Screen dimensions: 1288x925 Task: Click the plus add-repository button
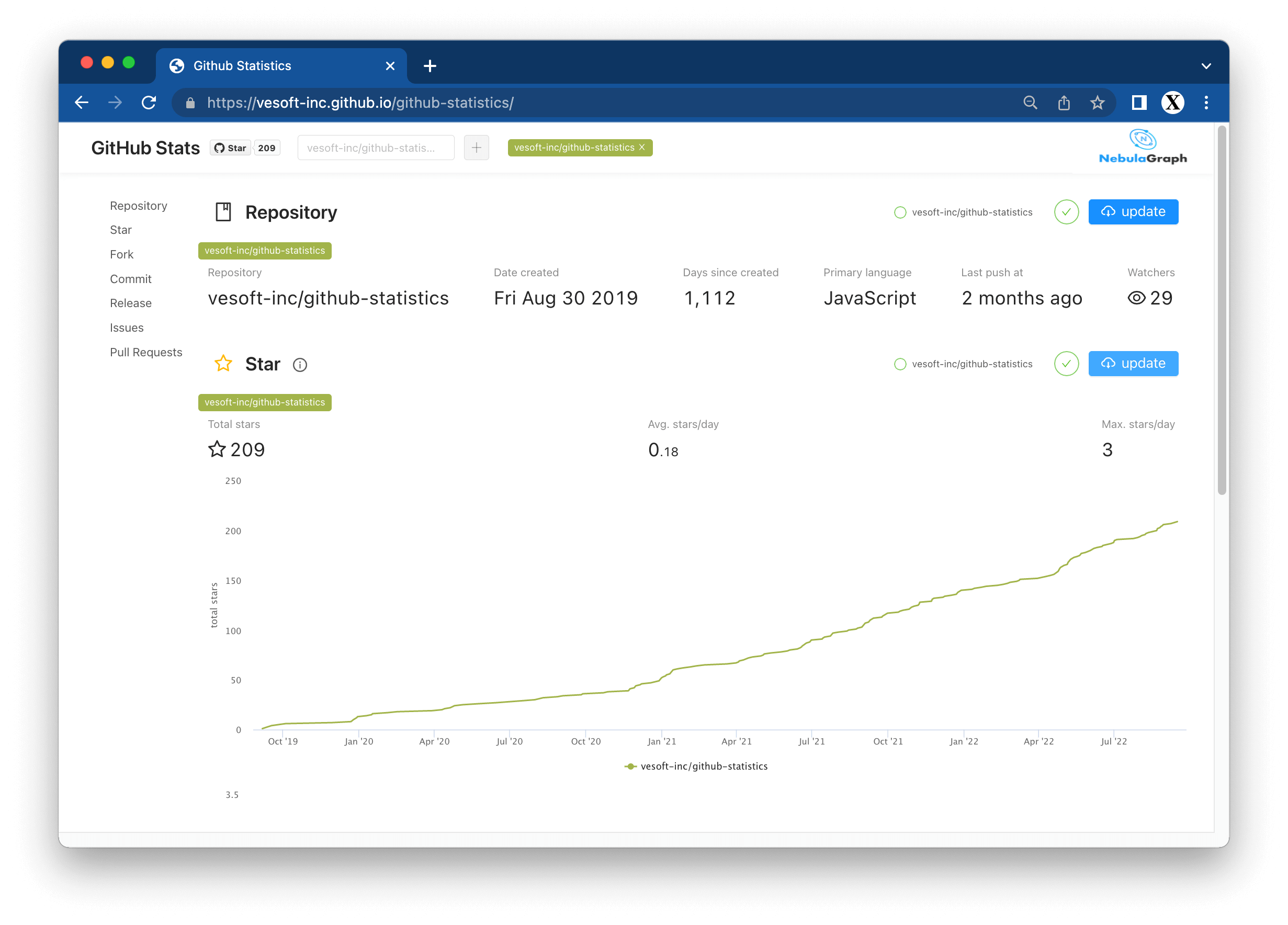pos(476,148)
